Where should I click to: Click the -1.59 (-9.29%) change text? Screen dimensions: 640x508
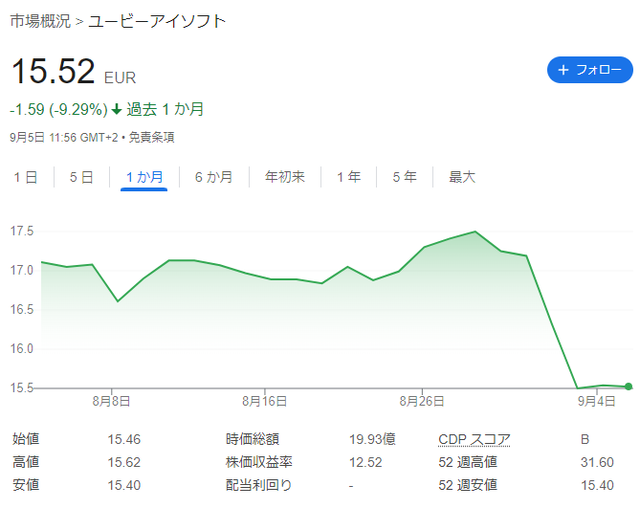pyautogui.click(x=59, y=109)
